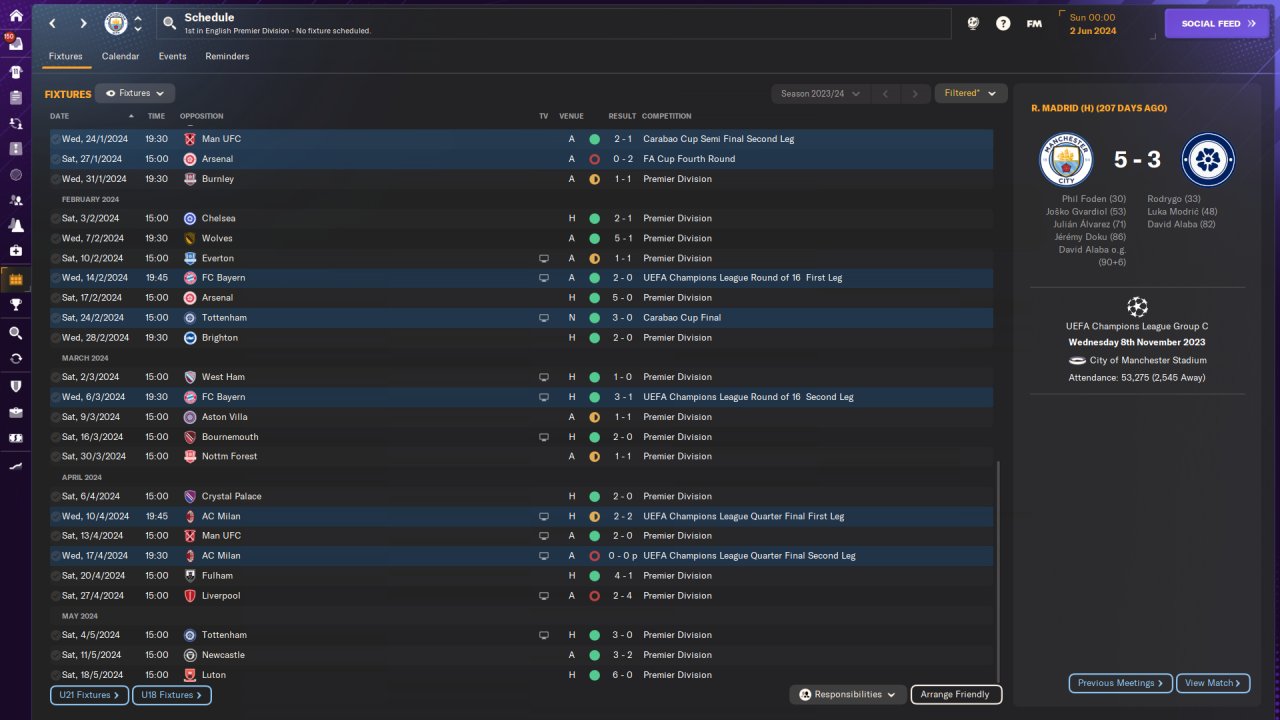1280x720 pixels.
Task: Click the Luton opposition name
Action: 215,675
